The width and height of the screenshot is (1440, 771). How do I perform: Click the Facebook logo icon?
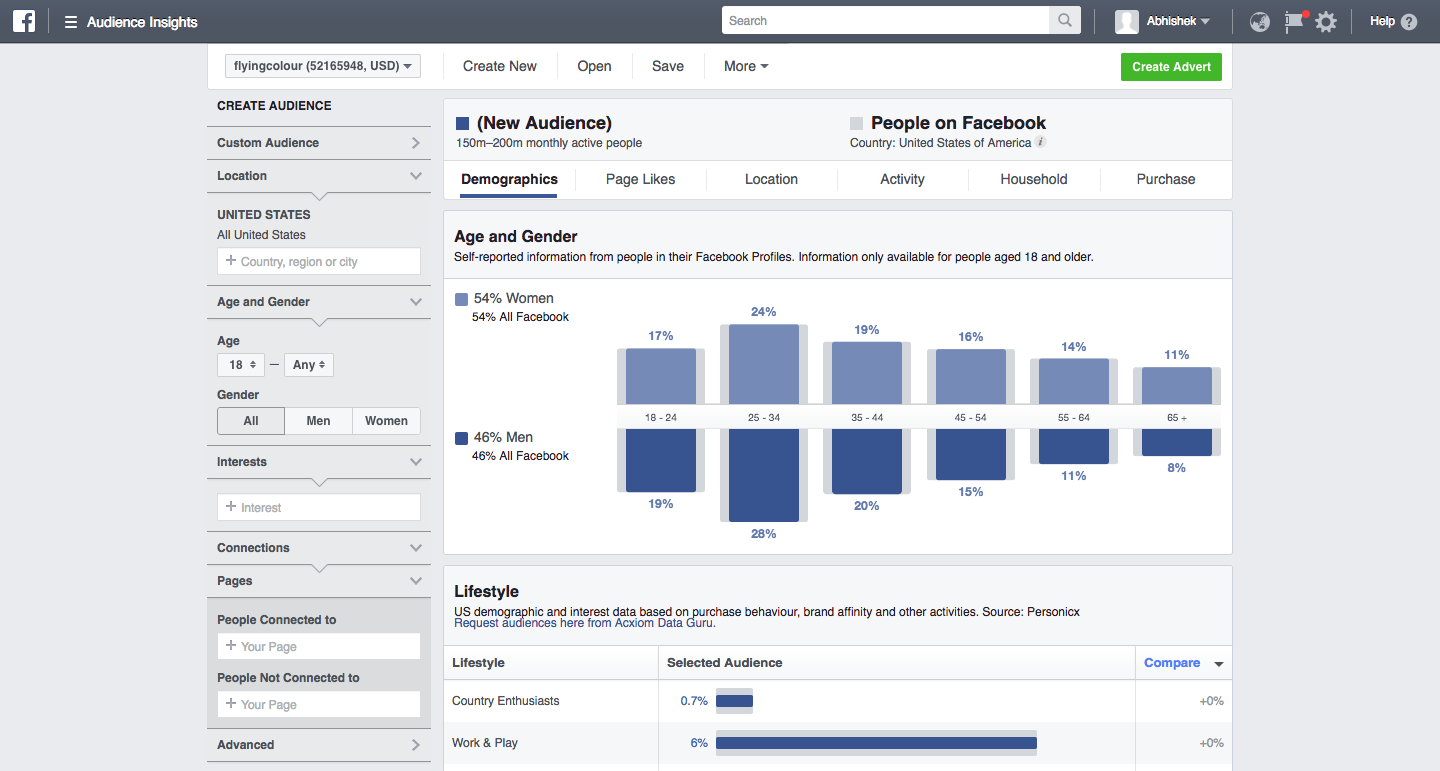coord(24,21)
